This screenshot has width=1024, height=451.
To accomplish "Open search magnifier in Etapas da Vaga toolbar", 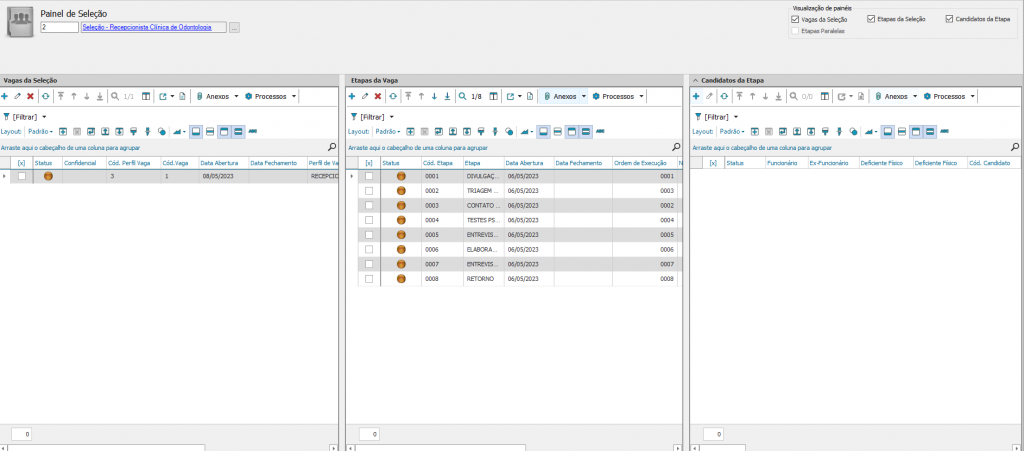I will (x=462, y=96).
